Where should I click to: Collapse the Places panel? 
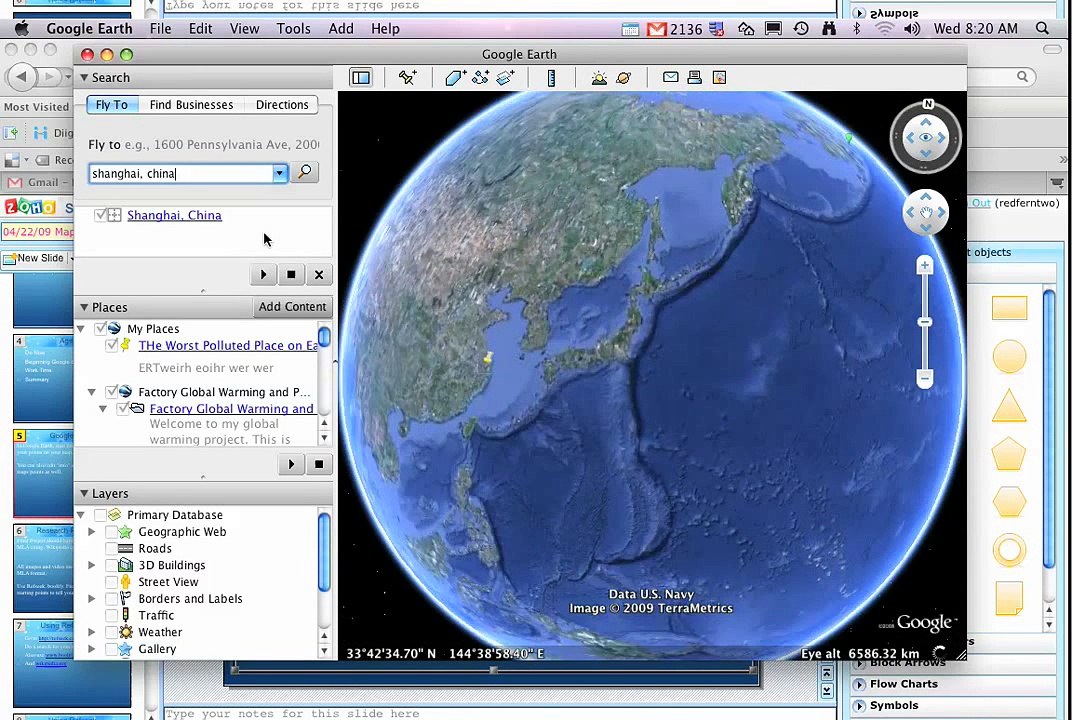click(84, 308)
